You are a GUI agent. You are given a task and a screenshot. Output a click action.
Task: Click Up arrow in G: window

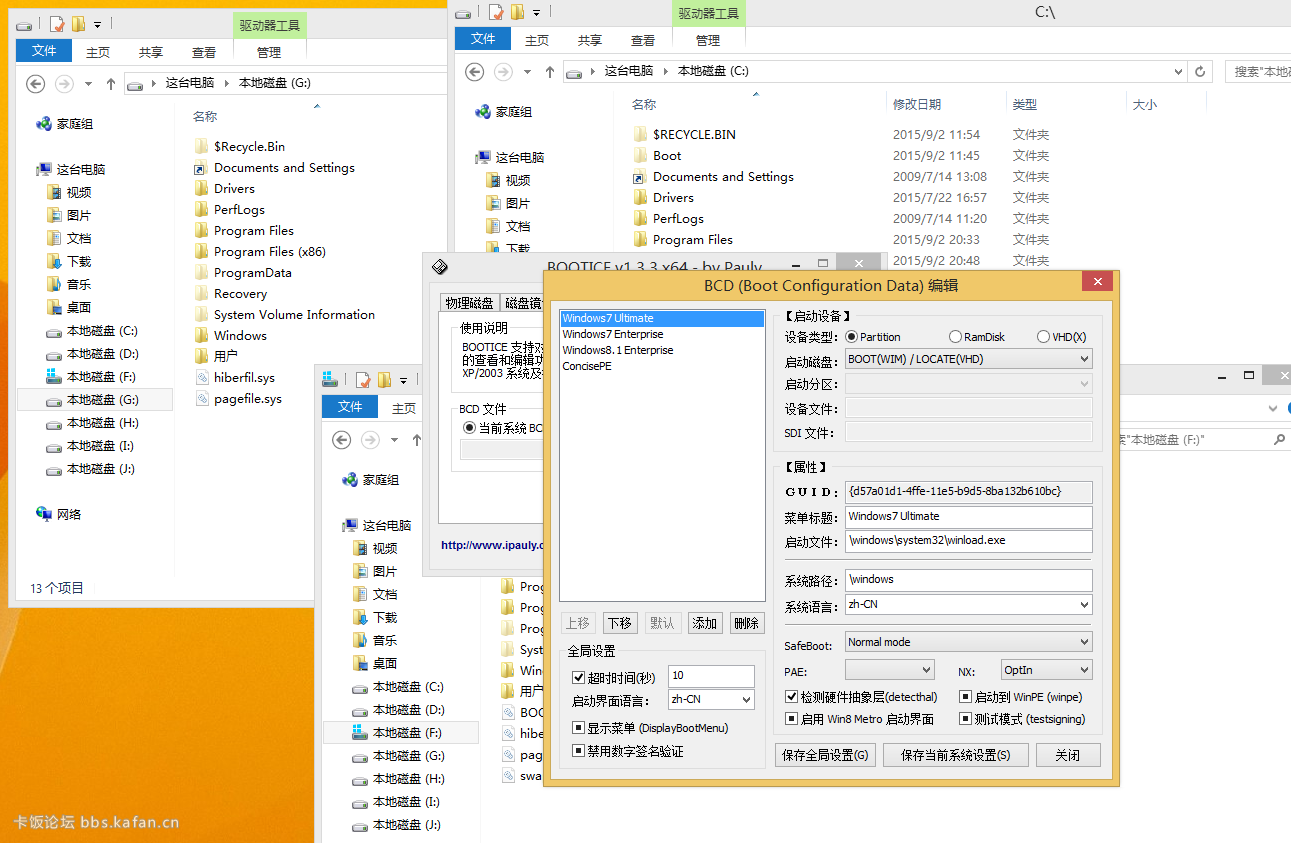click(111, 84)
